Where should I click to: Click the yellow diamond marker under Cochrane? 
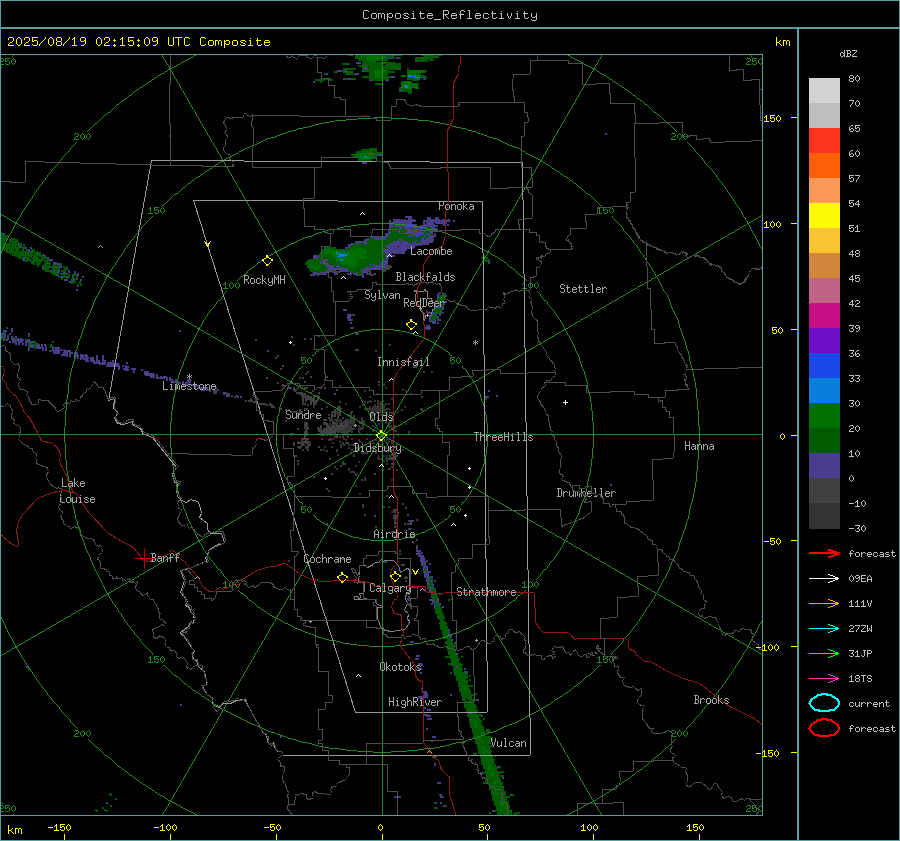point(343,578)
